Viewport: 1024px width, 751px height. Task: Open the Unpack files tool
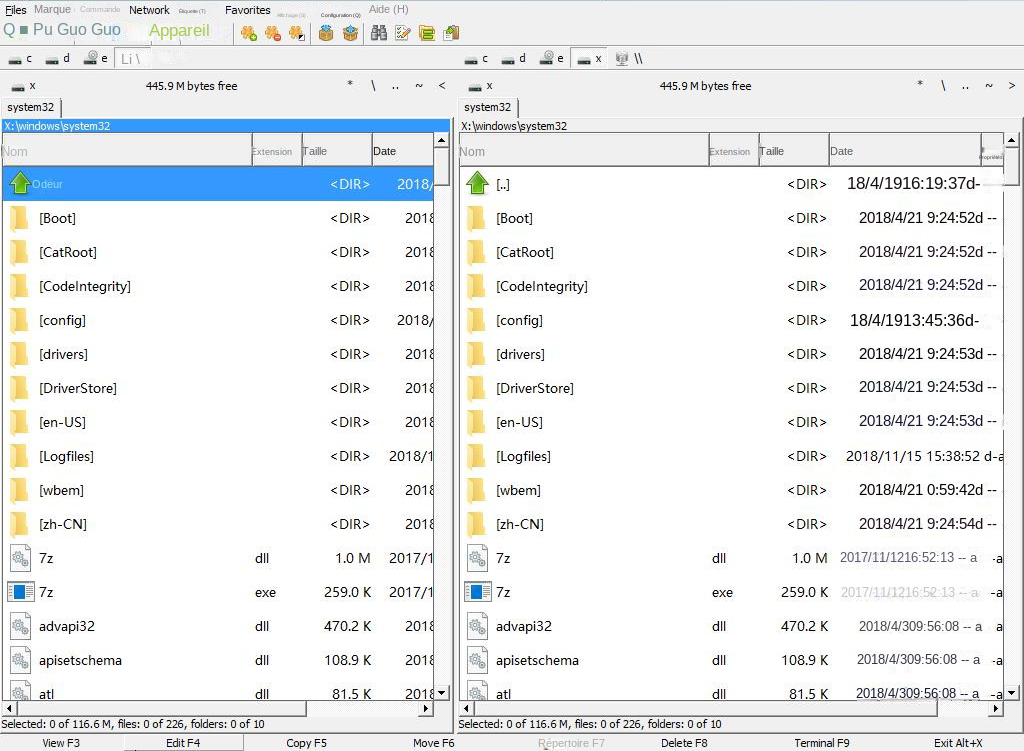[352, 33]
